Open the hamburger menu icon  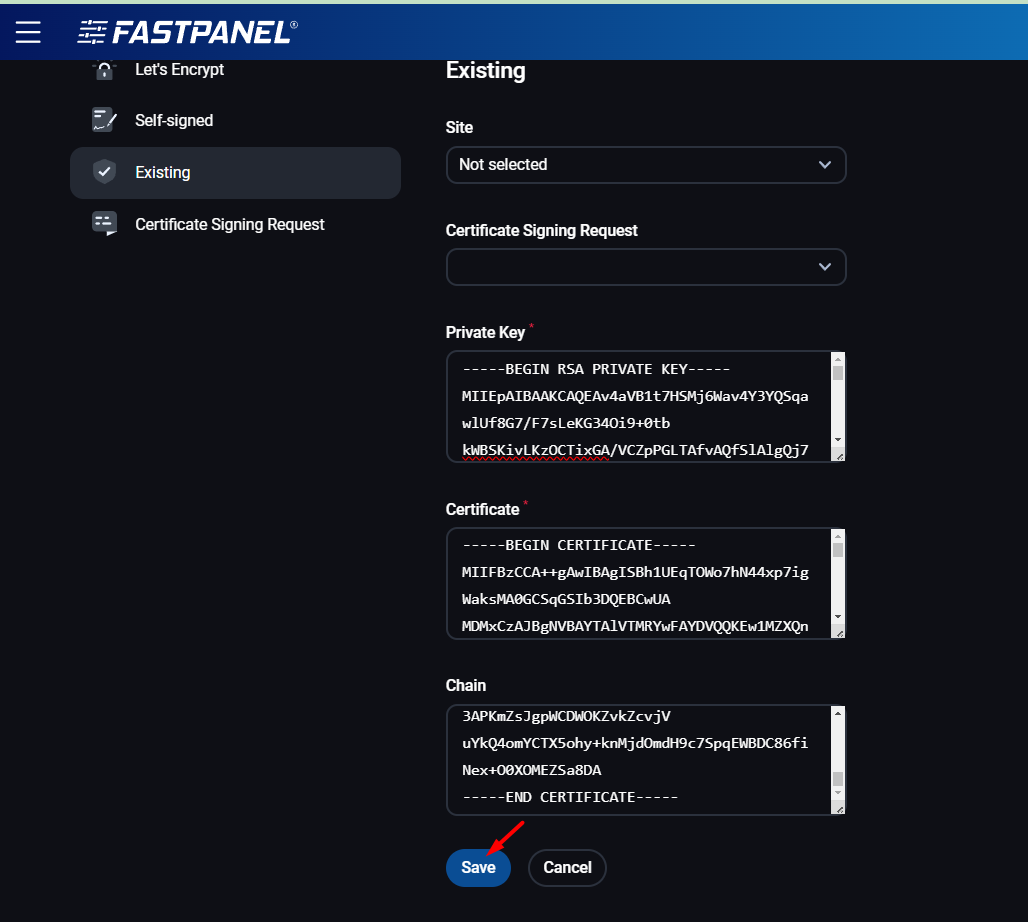(28, 32)
